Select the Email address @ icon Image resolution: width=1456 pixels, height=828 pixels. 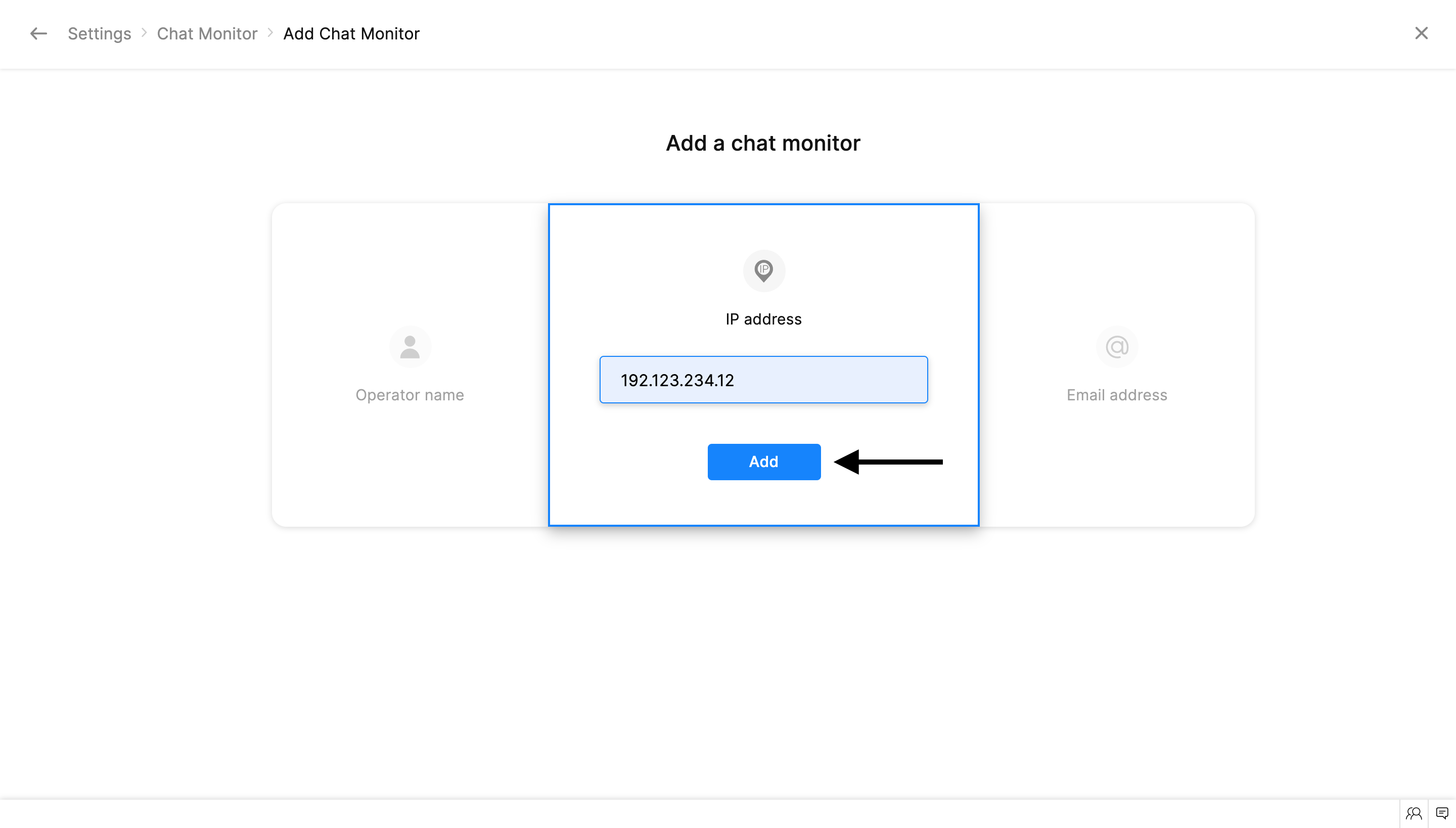pos(1116,346)
